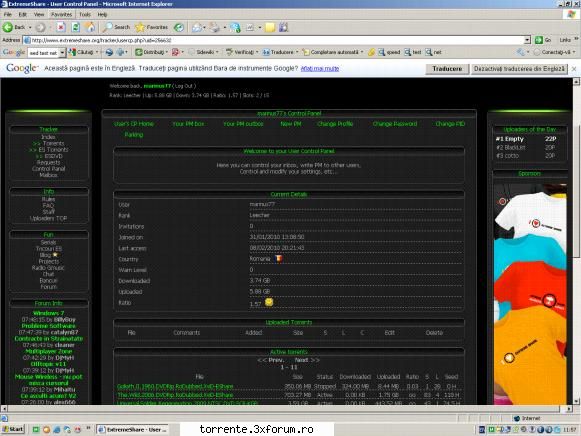Click the Print icon in the toolbar
Screen dimensions: 581x436
pyautogui.click(x=215, y=27)
